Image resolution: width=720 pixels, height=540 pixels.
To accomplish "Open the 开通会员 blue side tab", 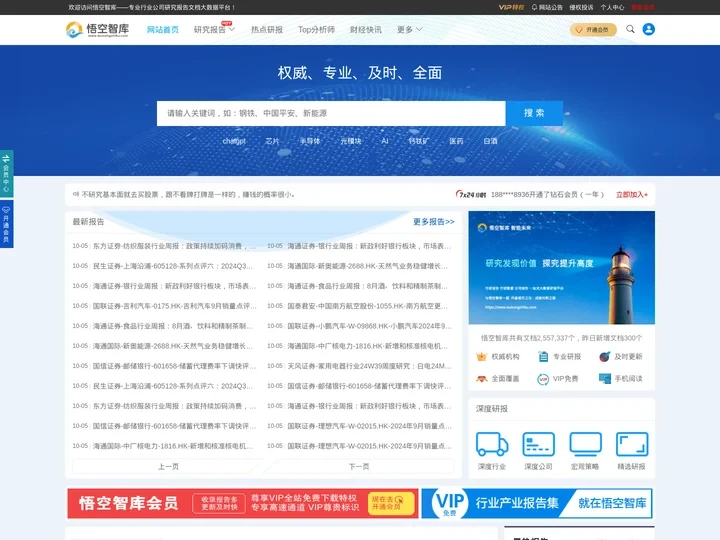I will pyautogui.click(x=6, y=224).
